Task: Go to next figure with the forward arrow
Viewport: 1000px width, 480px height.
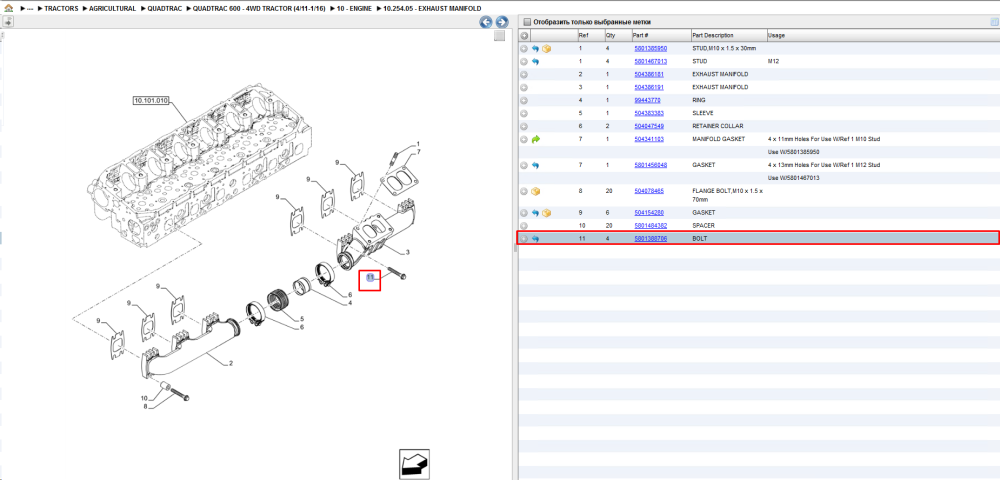Action: pyautogui.click(x=502, y=22)
